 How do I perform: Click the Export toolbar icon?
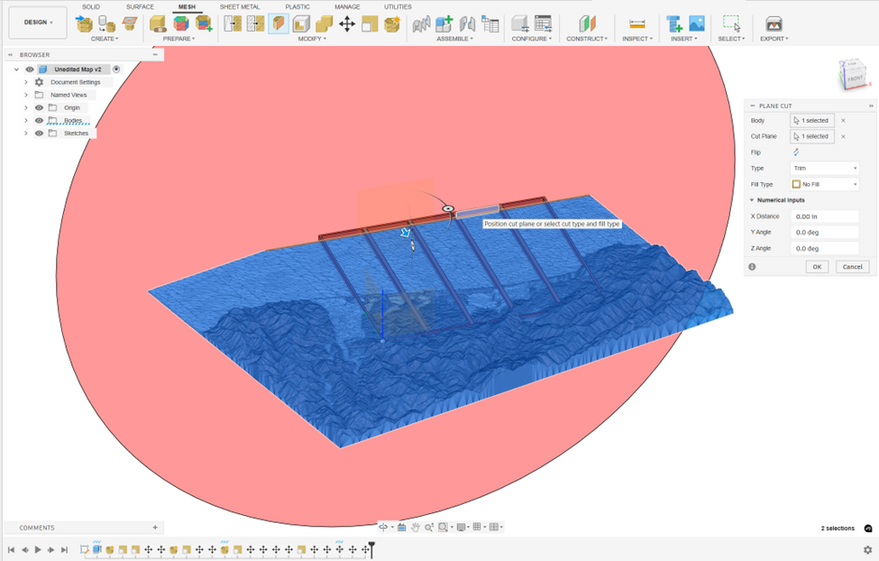[x=773, y=23]
